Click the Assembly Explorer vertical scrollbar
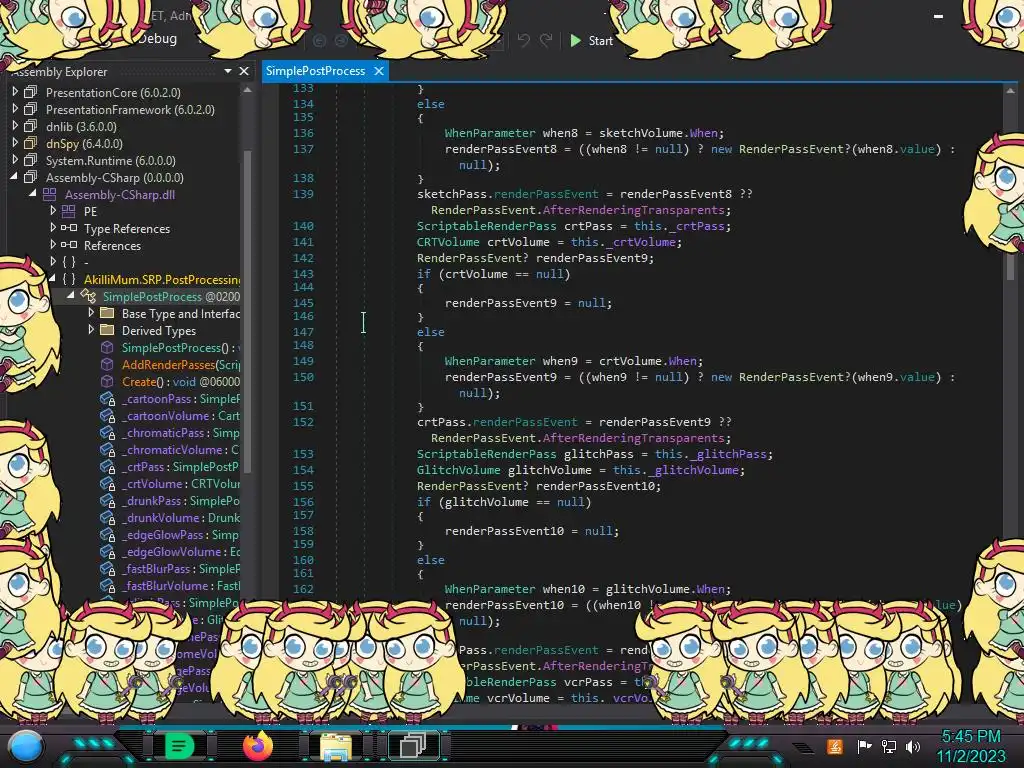Screen dimensions: 1024x768 coord(248,310)
